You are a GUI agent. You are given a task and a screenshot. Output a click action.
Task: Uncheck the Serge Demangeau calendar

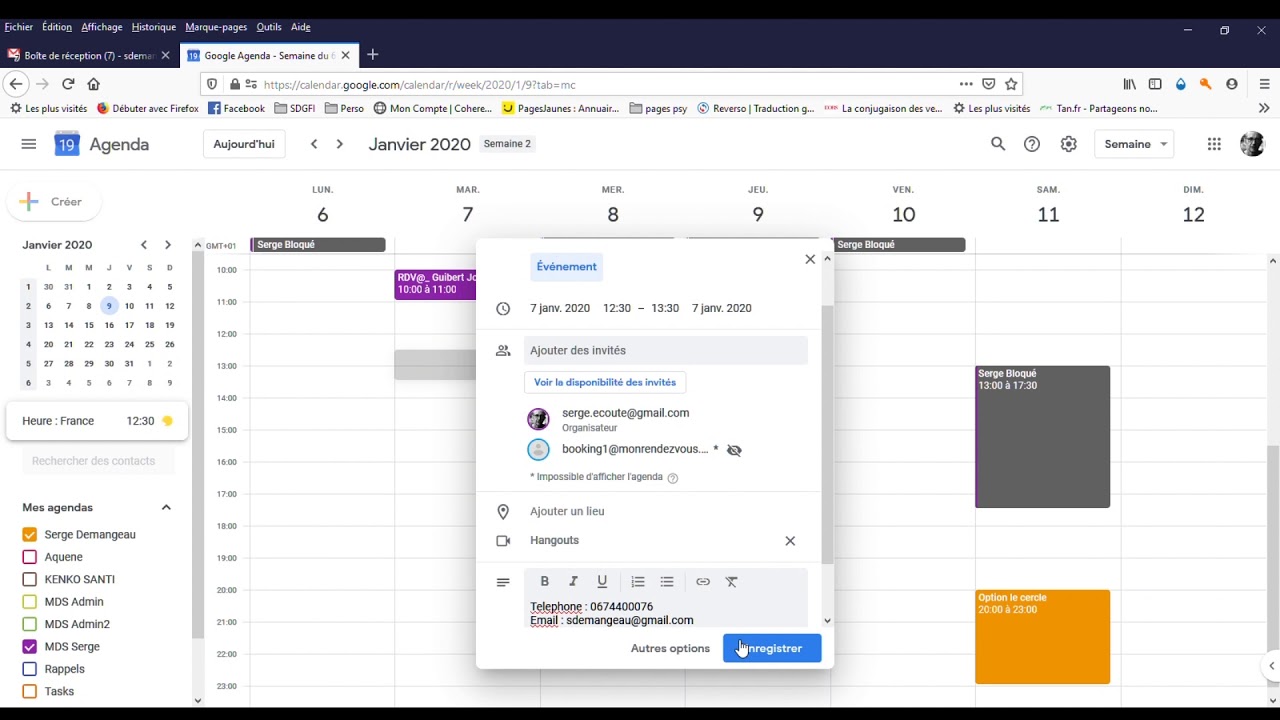[x=29, y=534]
